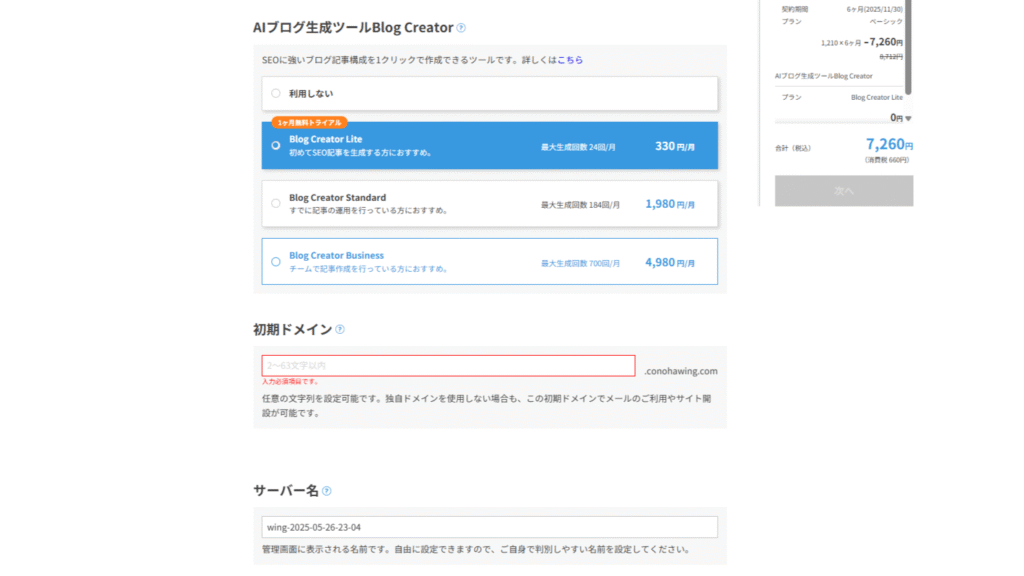
Task: Open help icon beside AIブログ生成ツールBlog Creator heading
Action: (x=461, y=27)
